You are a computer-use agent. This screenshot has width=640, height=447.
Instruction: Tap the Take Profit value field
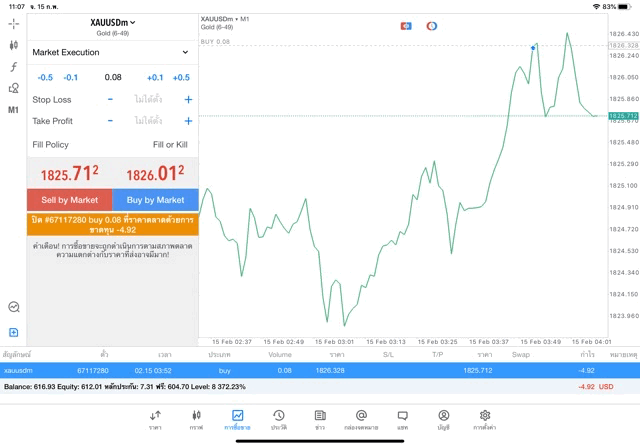[x=149, y=121]
